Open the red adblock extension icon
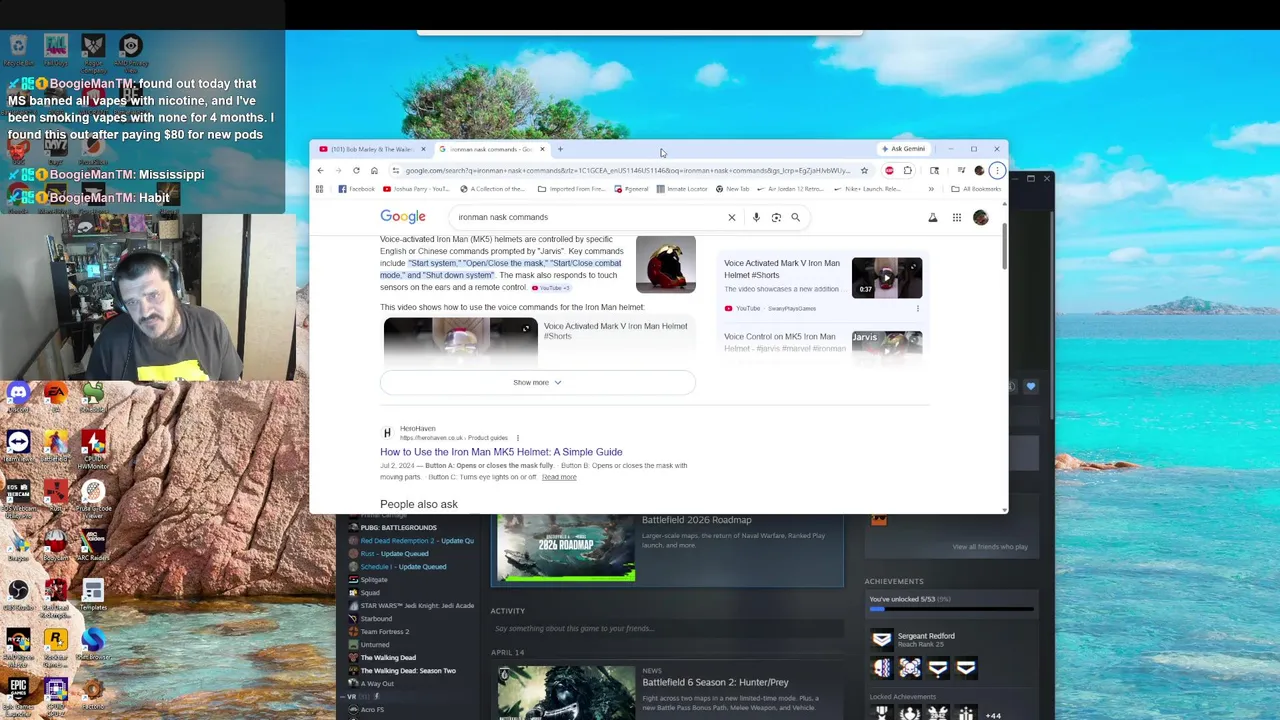Image resolution: width=1280 pixels, height=720 pixels. [x=889, y=171]
